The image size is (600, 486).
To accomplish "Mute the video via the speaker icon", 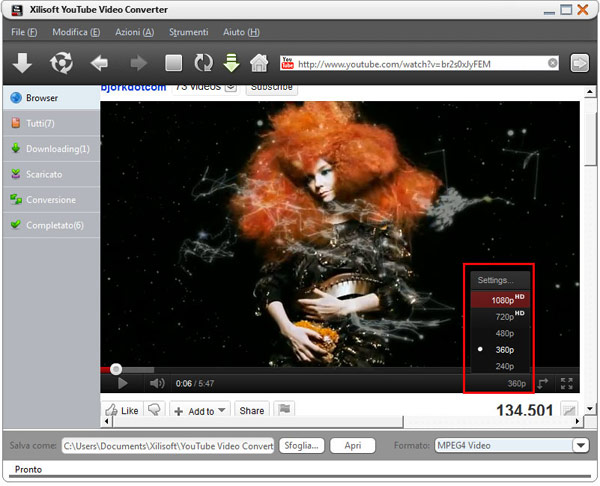I will pos(157,383).
